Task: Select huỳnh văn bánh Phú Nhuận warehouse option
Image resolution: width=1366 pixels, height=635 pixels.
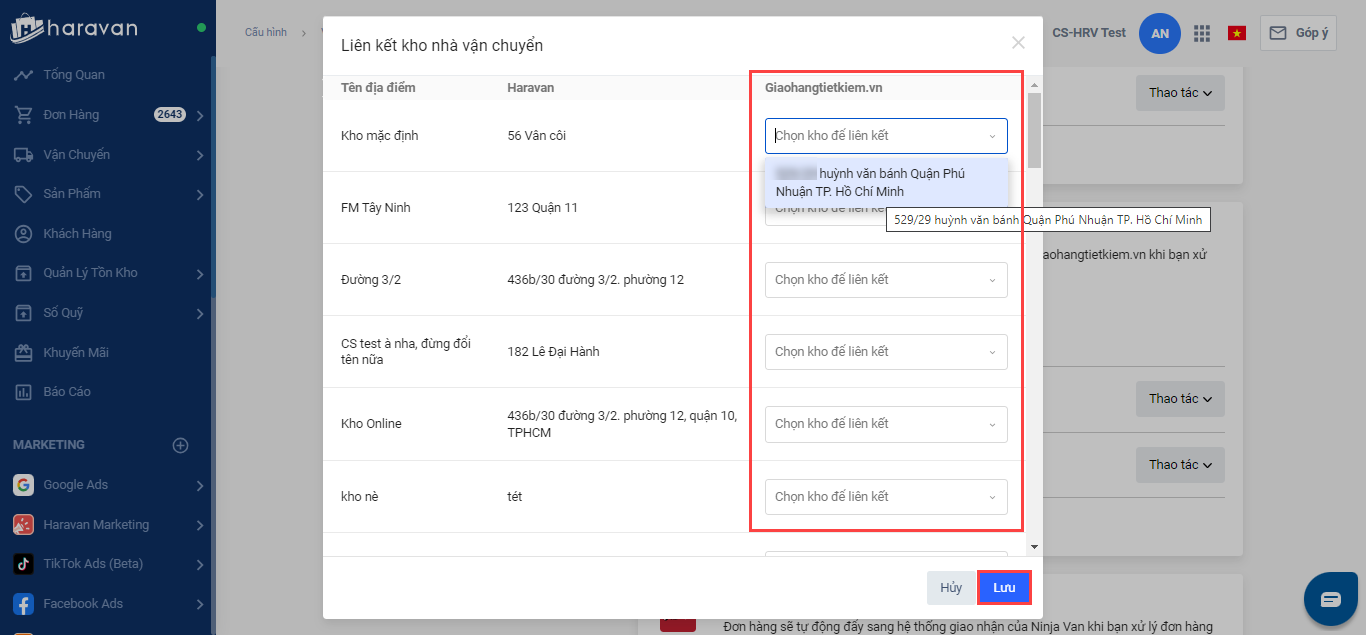Action: click(886, 182)
